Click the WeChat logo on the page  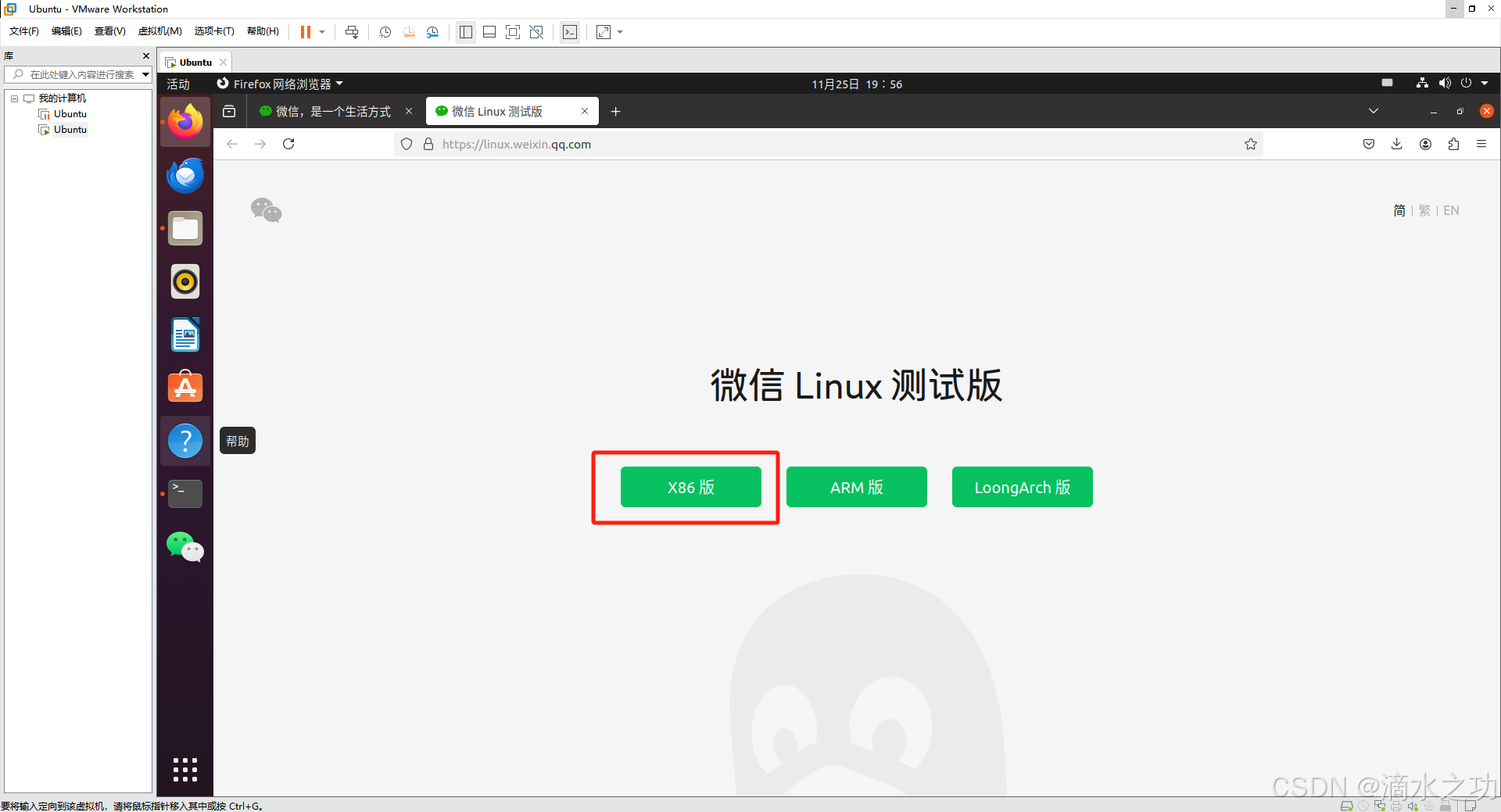tap(266, 210)
